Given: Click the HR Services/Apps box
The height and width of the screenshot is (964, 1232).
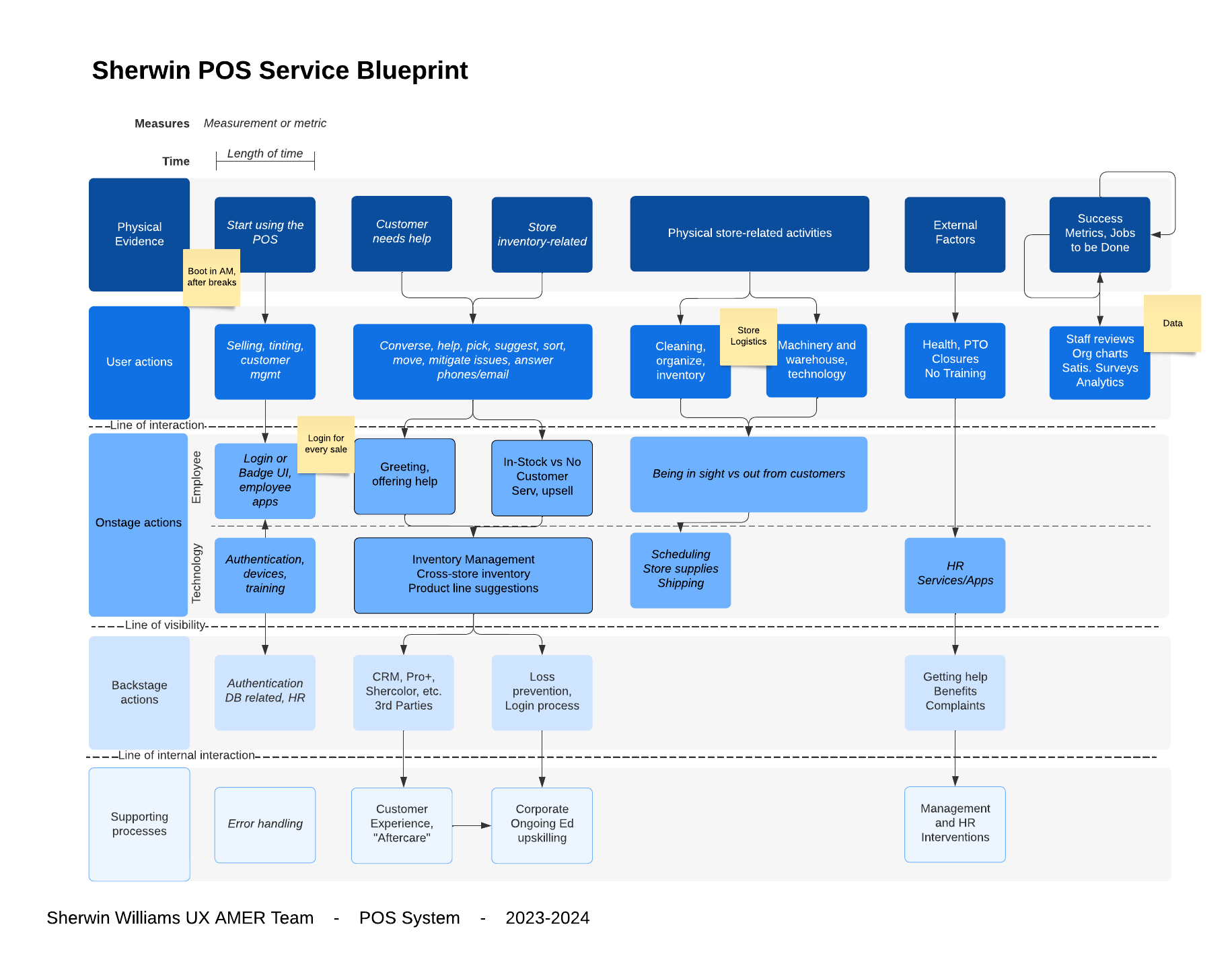Looking at the screenshot, I should (955, 576).
